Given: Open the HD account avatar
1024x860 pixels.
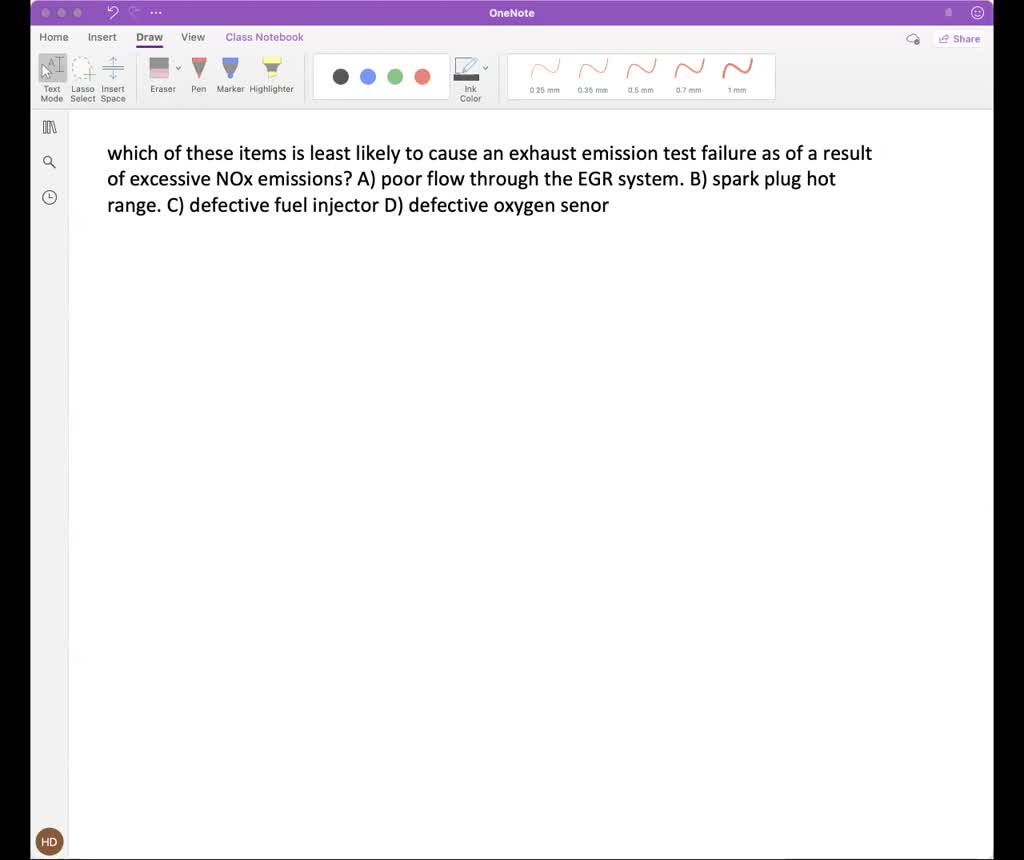Looking at the screenshot, I should click(x=49, y=842).
